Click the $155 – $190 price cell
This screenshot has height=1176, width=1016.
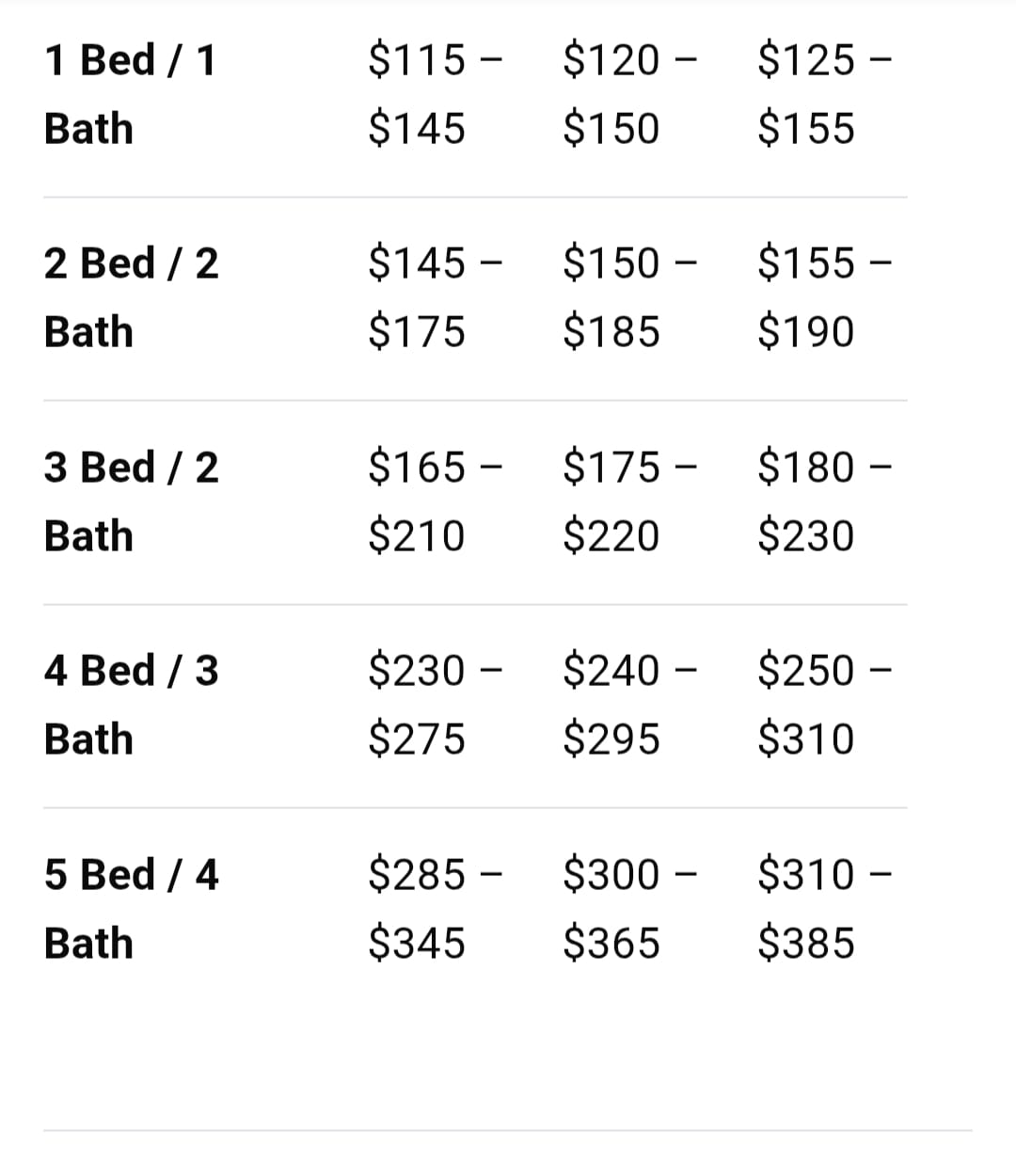(x=825, y=297)
